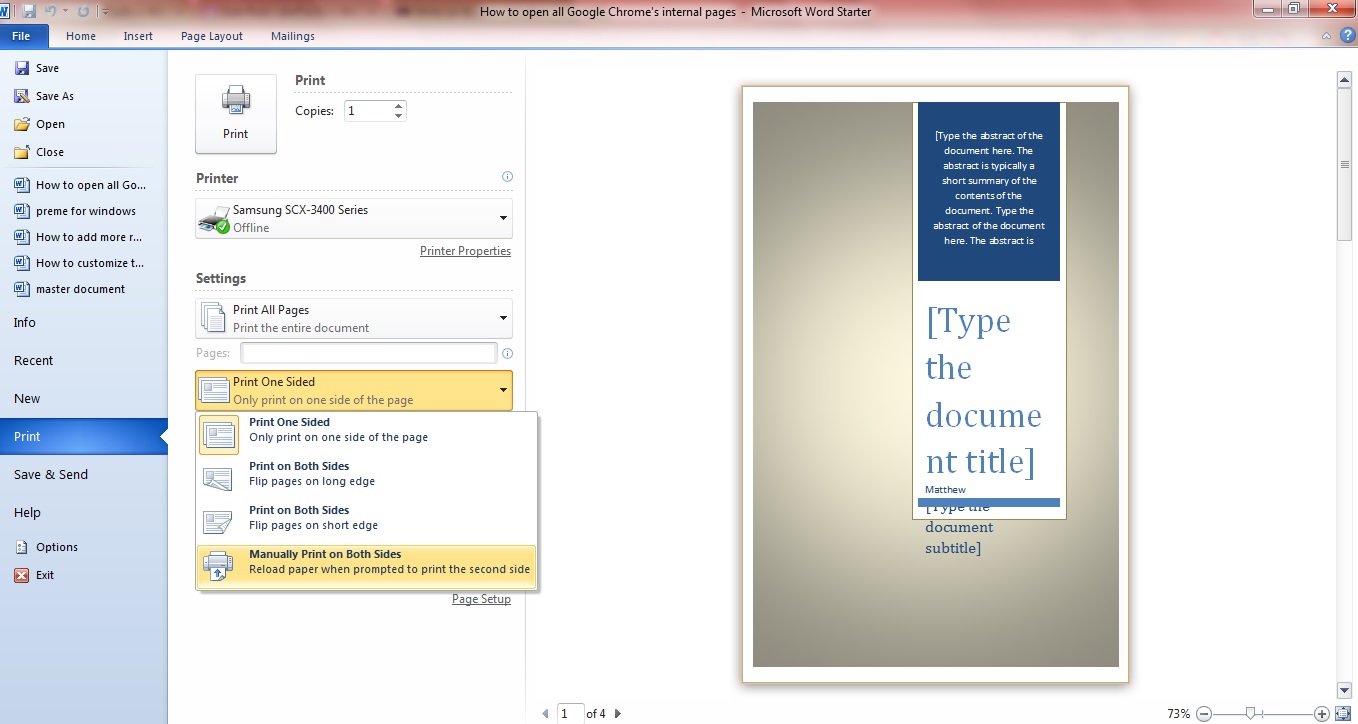Click the Printer info icon
This screenshot has width=1358, height=724.
[507, 177]
